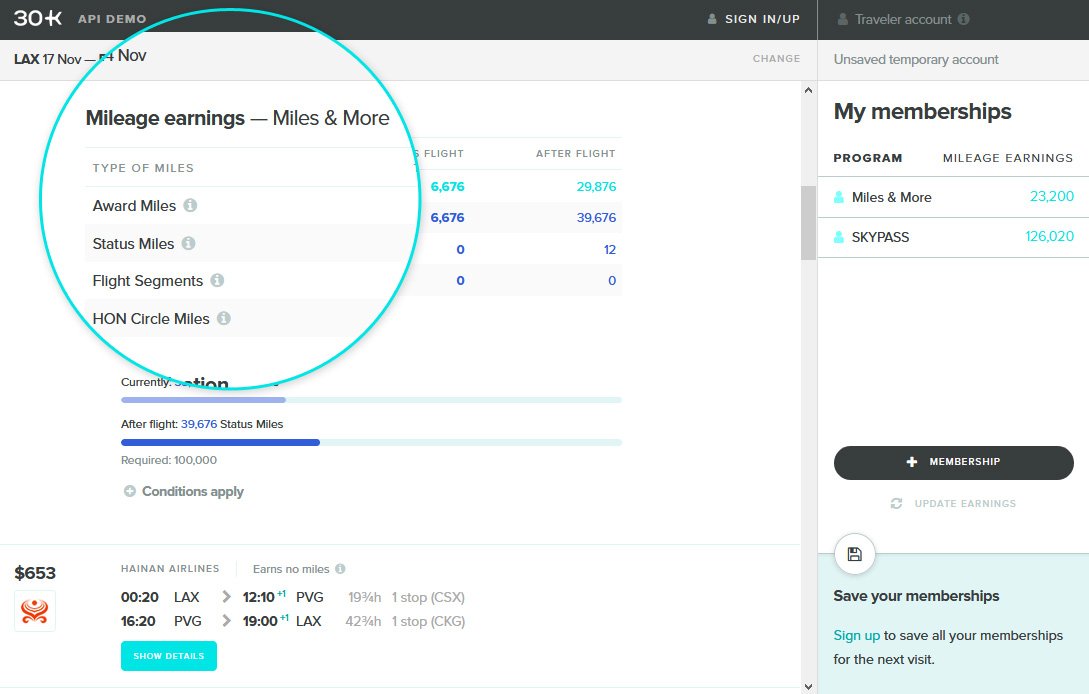Click Change to edit search
The width and height of the screenshot is (1089, 694).
point(776,59)
